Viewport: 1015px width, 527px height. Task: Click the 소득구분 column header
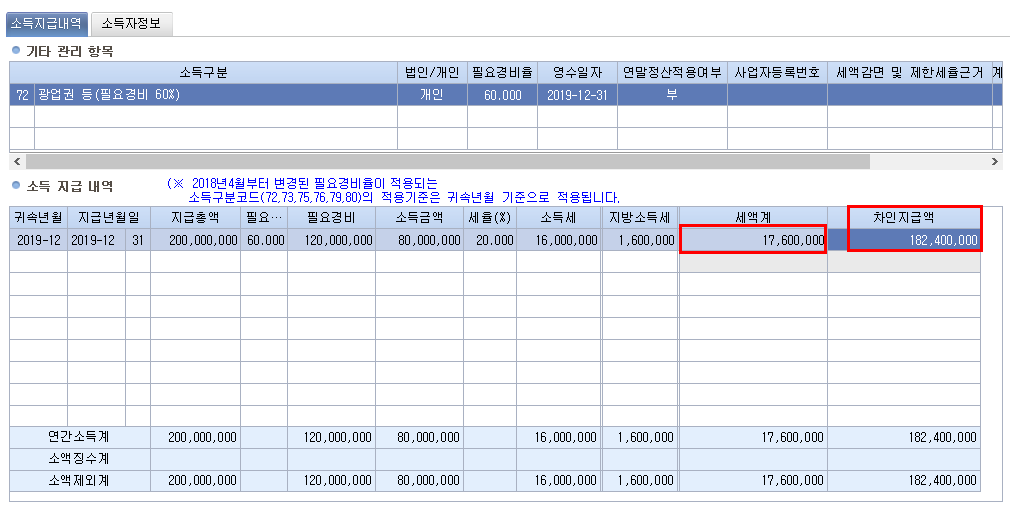tap(203, 72)
